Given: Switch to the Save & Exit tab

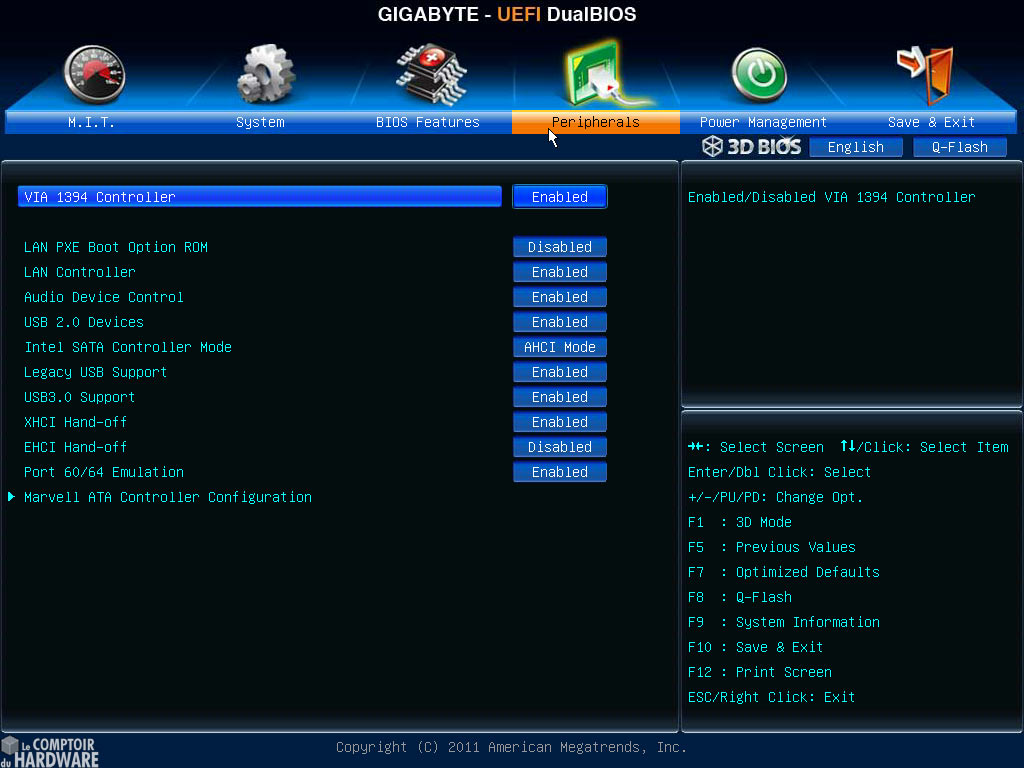Looking at the screenshot, I should pos(931,121).
